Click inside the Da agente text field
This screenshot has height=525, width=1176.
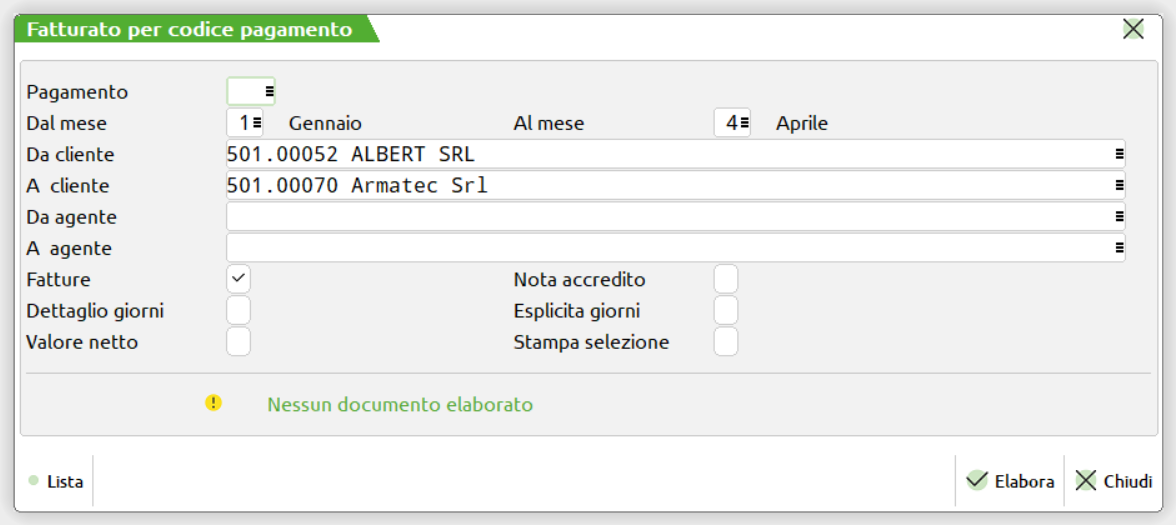660,217
